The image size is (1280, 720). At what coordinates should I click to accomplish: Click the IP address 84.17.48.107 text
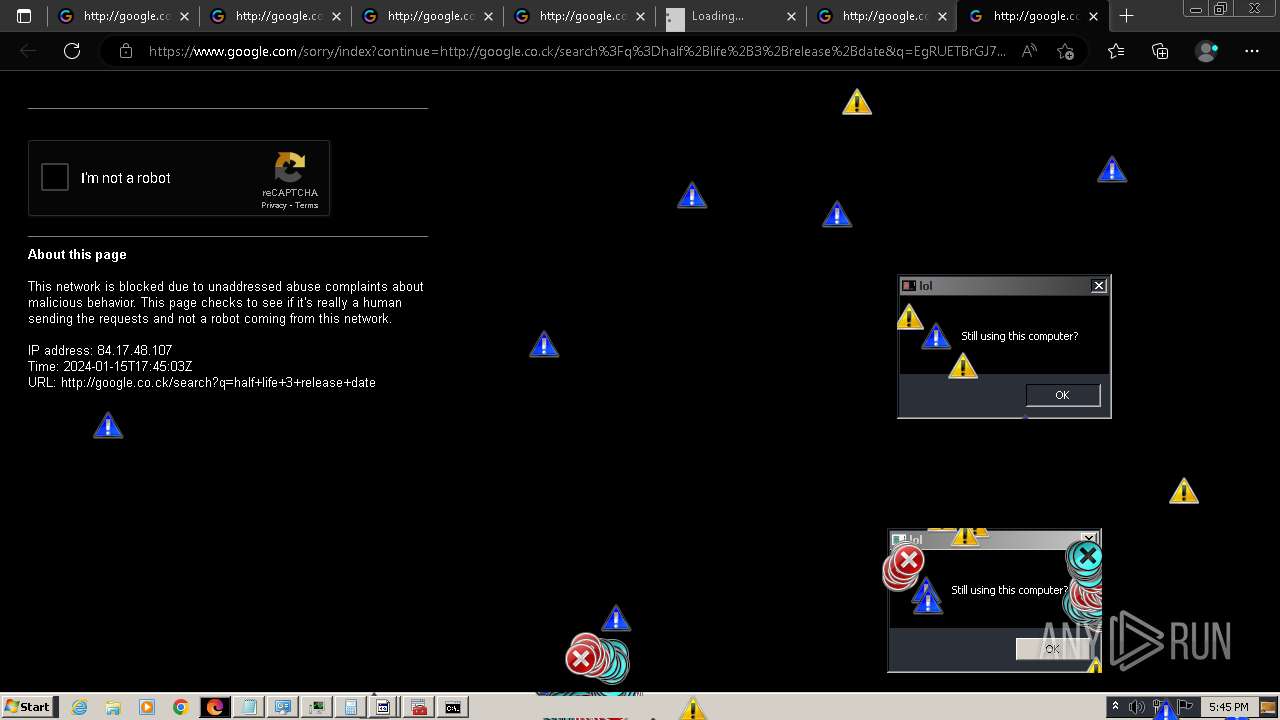click(100, 350)
